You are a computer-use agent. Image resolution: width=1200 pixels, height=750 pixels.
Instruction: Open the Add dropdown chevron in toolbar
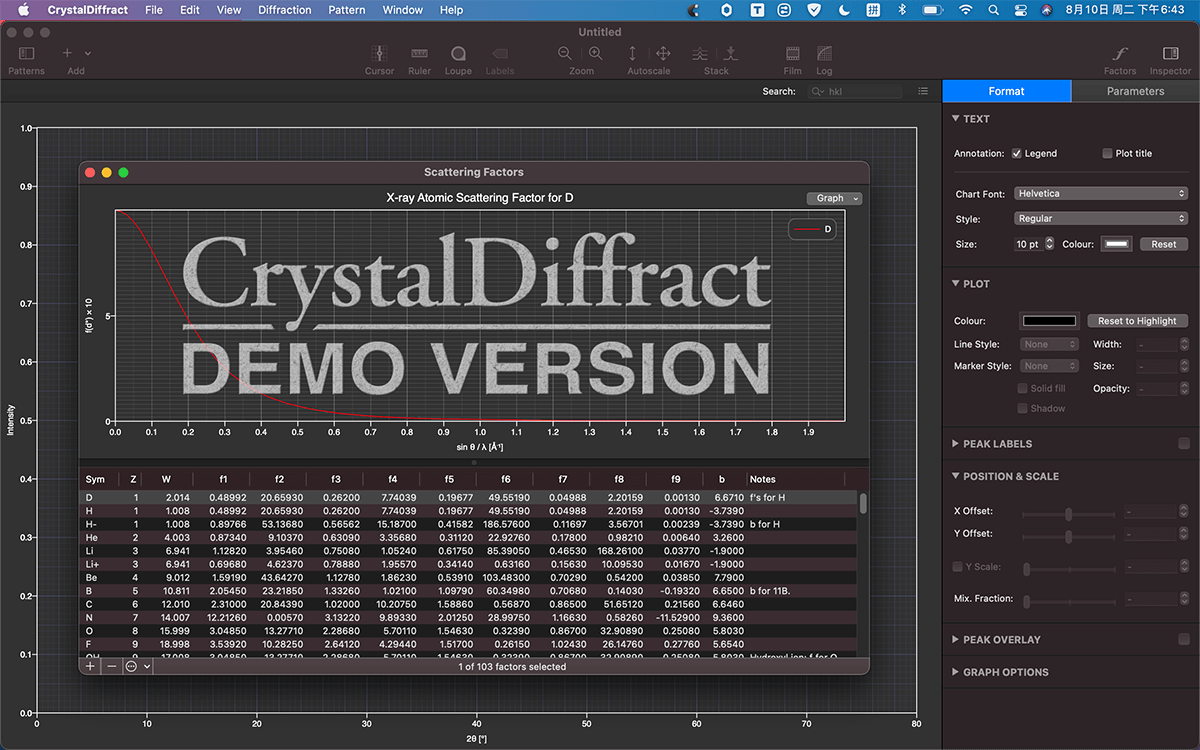pyautogui.click(x=88, y=53)
